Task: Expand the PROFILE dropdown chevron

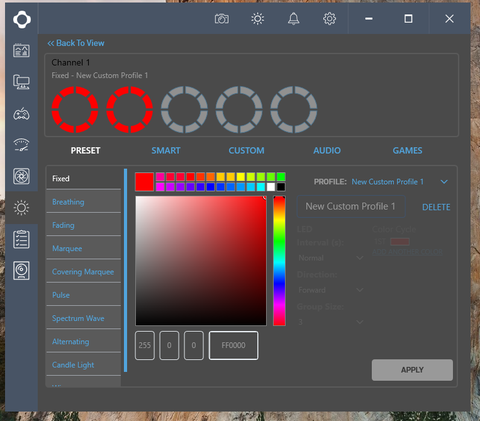Action: [444, 182]
